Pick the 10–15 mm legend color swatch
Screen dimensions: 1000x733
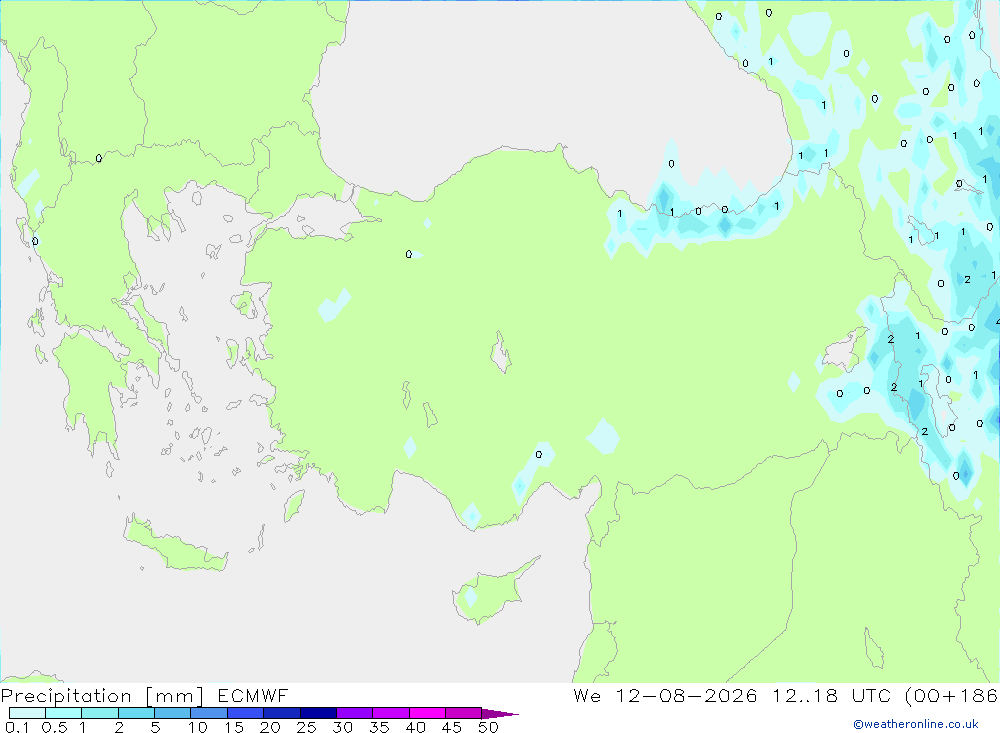coord(209,713)
